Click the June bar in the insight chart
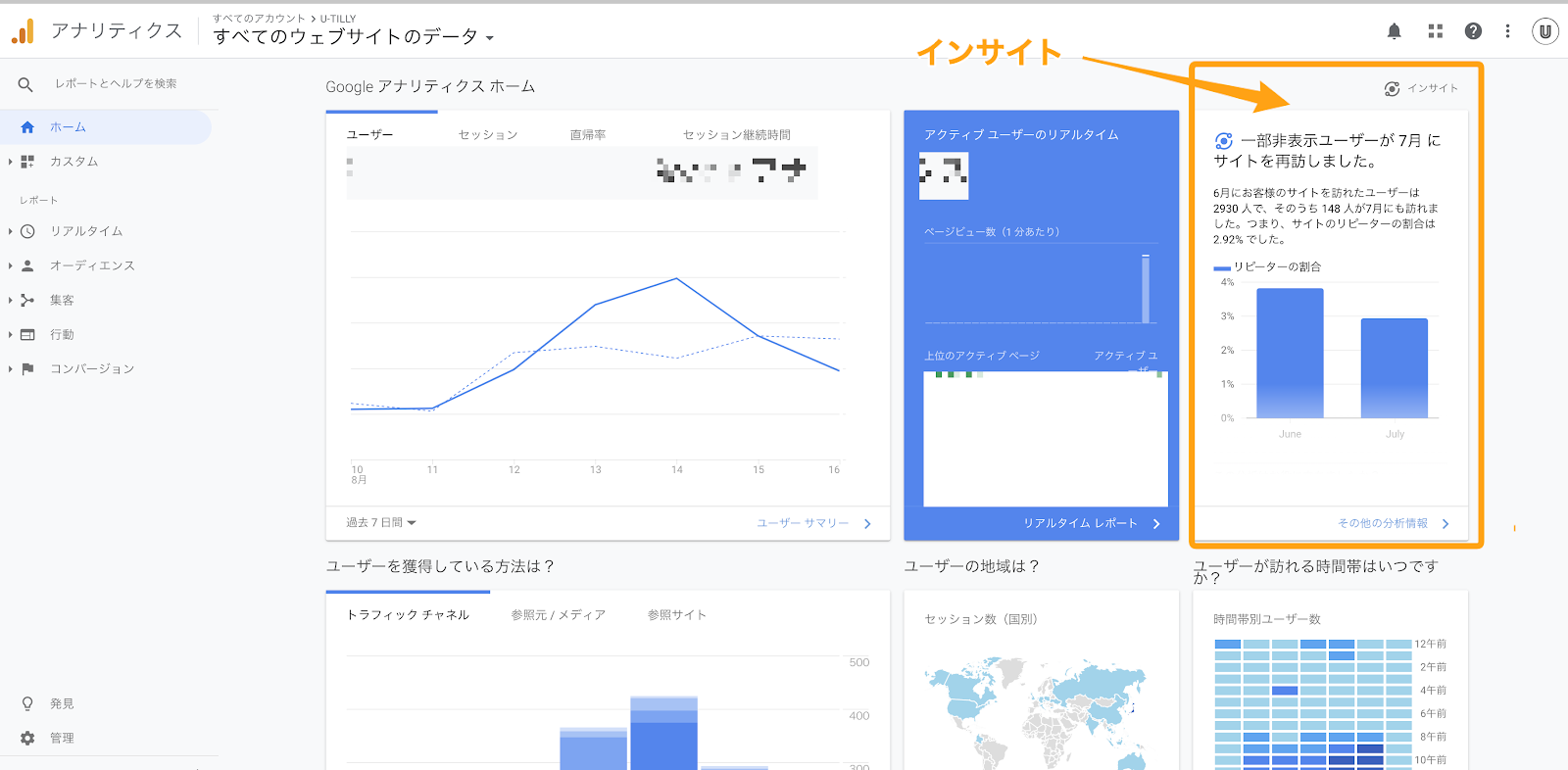Screen dimensions: 1568x770 [x=1290, y=354]
